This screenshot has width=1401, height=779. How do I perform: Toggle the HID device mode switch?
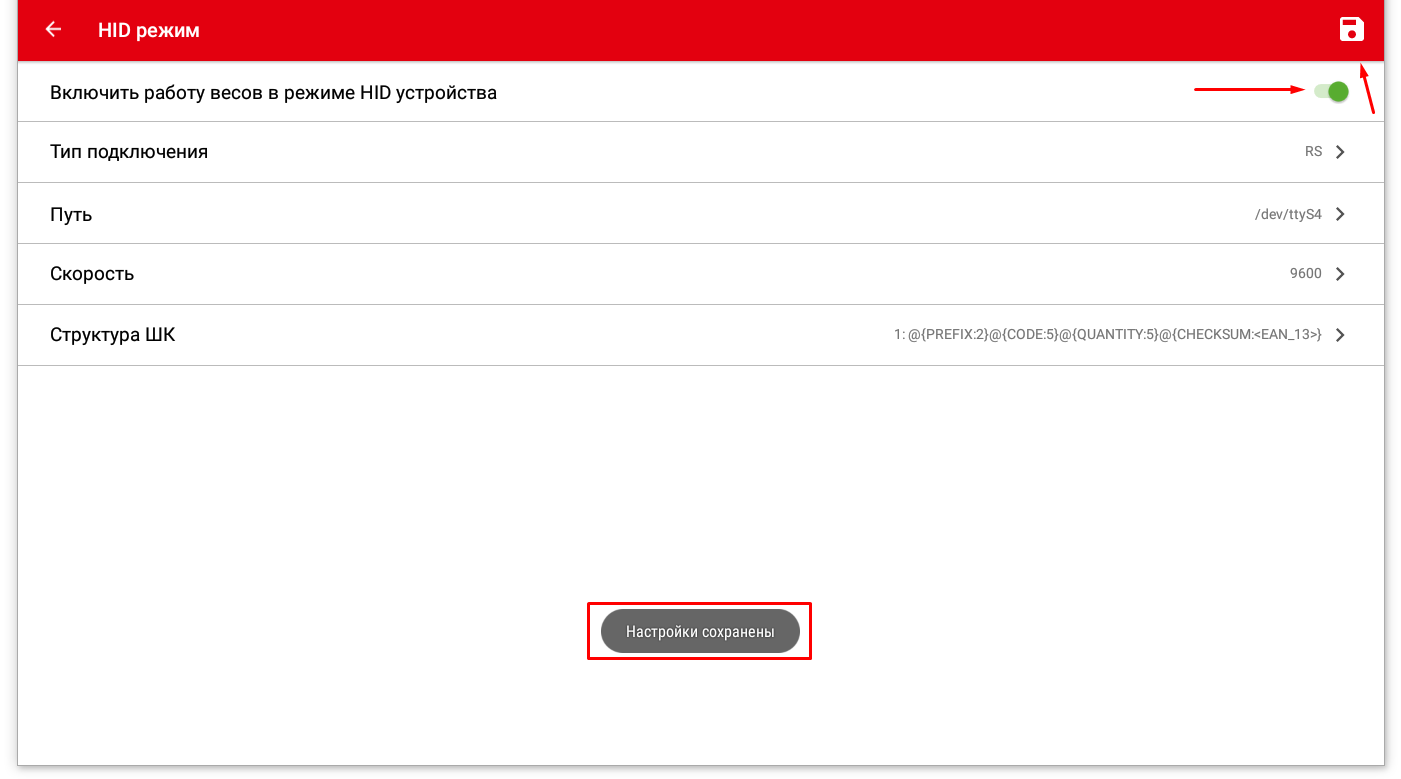(1332, 92)
